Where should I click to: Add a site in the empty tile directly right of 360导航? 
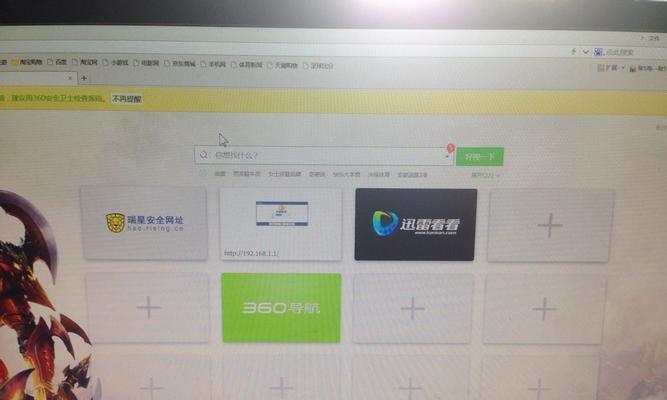[x=412, y=308]
